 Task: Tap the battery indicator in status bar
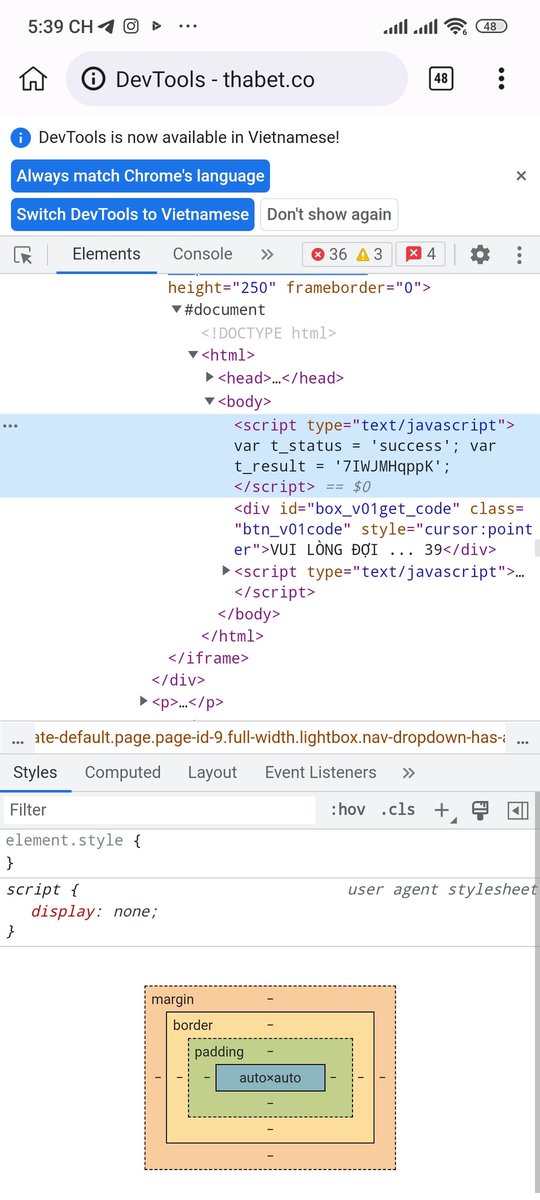[x=491, y=27]
